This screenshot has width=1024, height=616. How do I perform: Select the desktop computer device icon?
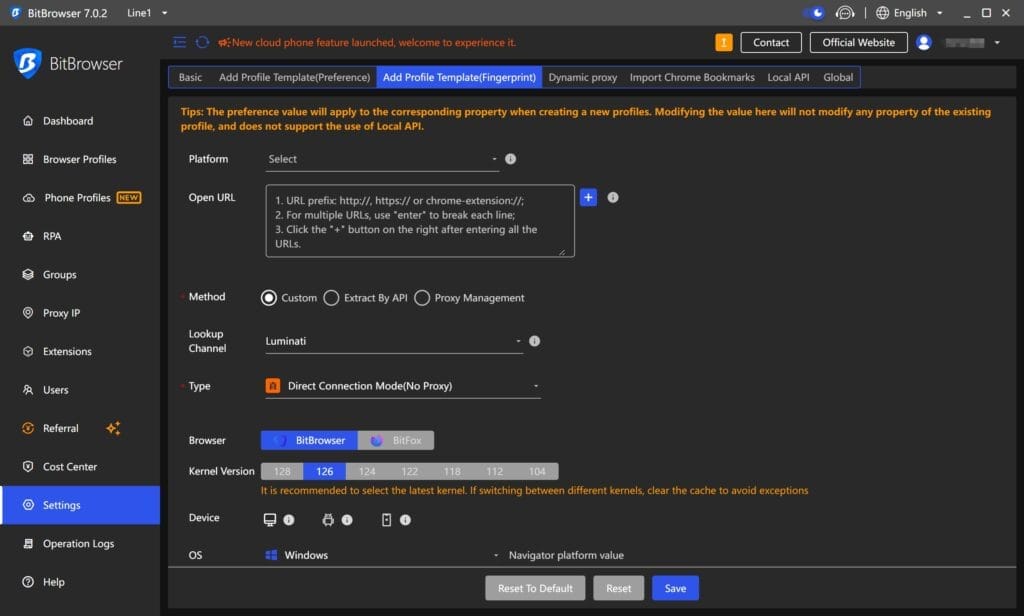point(270,519)
